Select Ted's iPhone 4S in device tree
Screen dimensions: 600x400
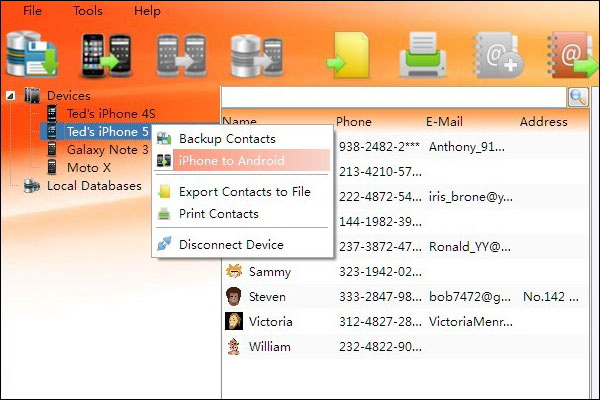pos(111,113)
